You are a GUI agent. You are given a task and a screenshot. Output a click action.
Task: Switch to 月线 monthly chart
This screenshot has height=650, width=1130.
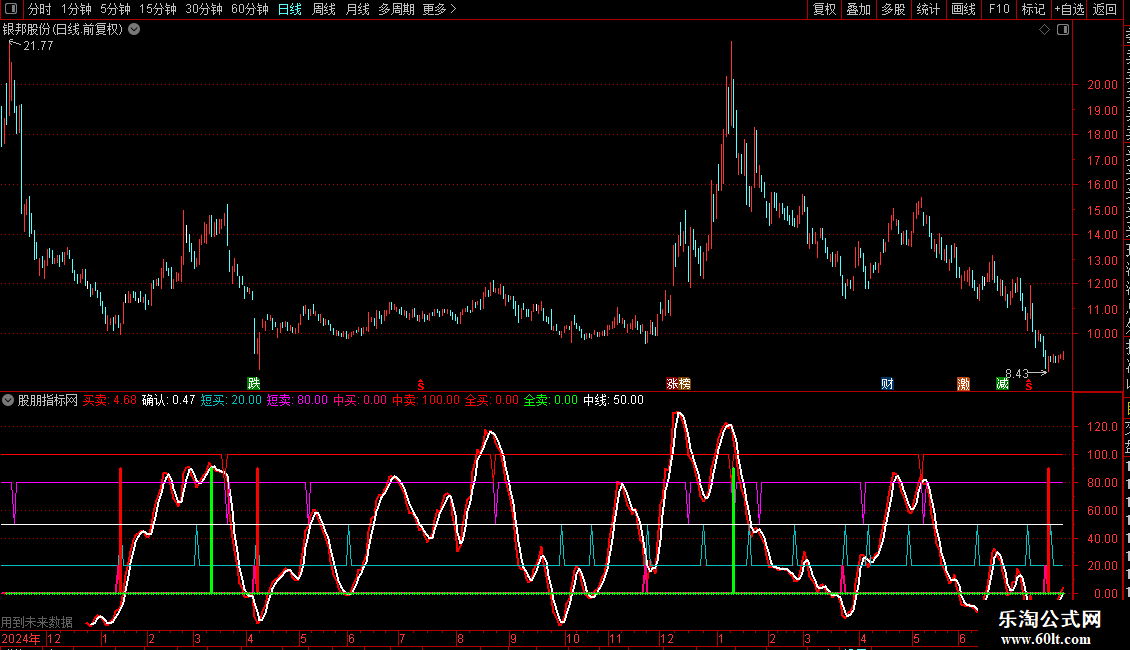coord(357,9)
